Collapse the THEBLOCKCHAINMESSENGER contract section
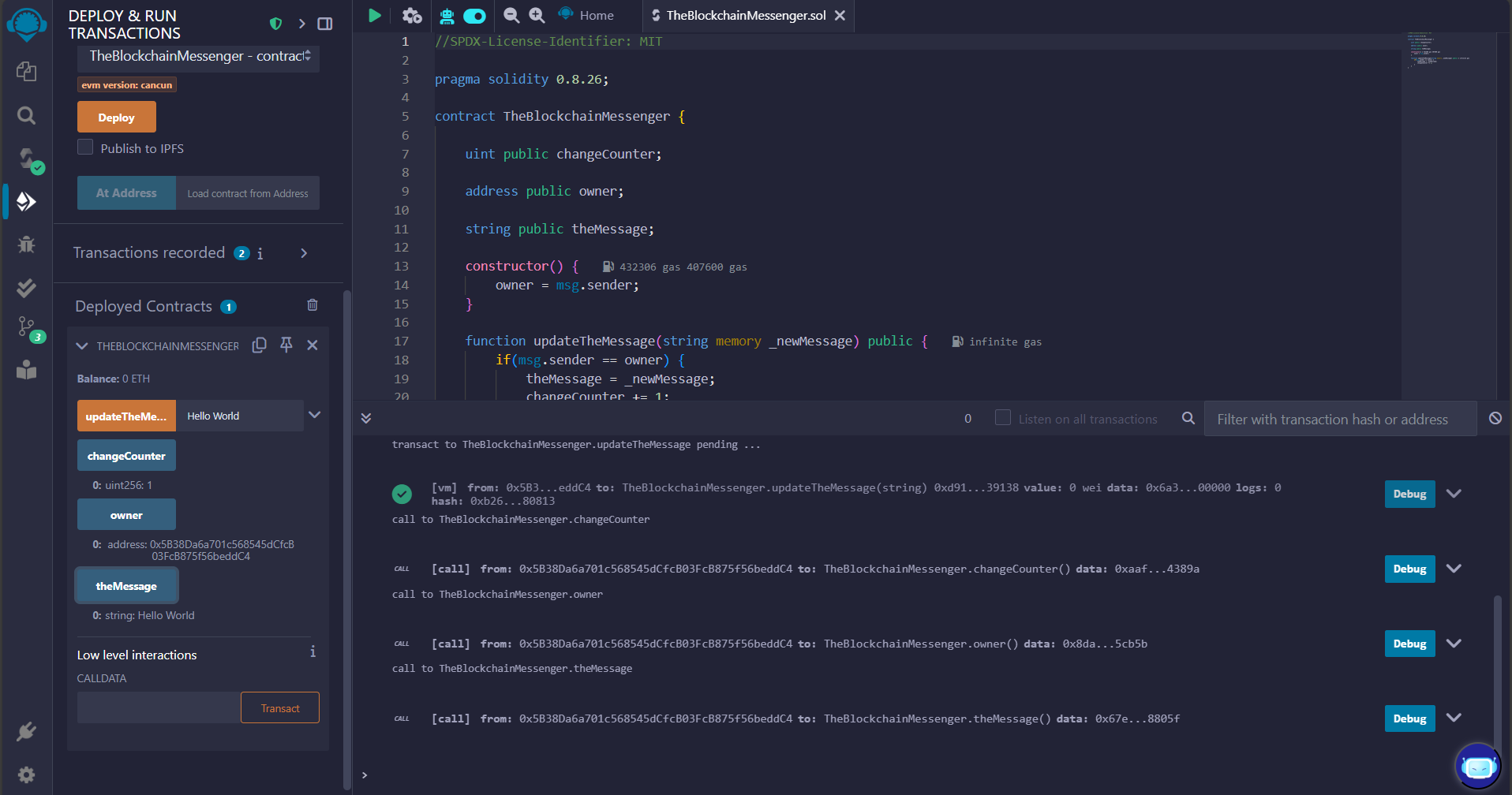 click(81, 345)
